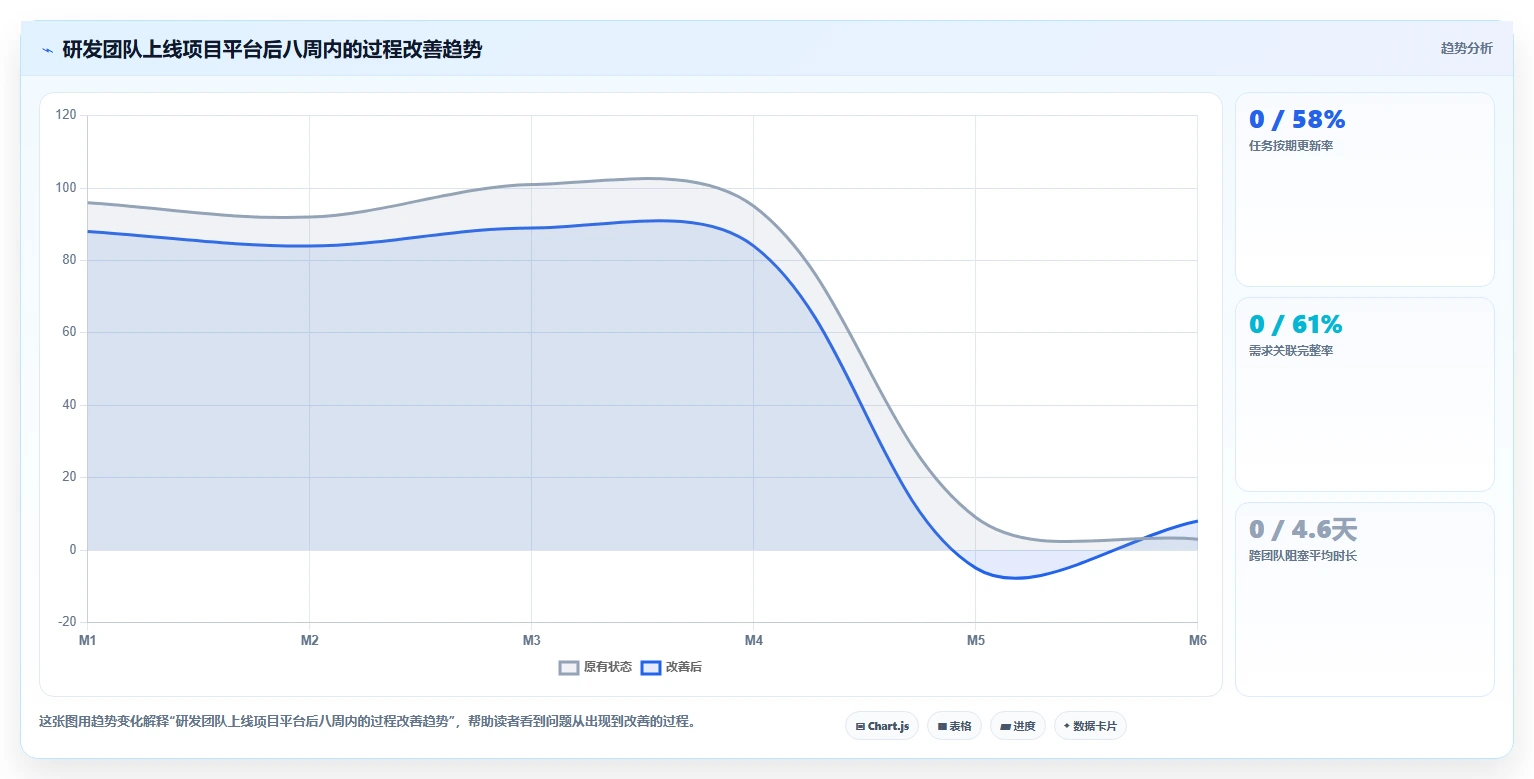Click the chart title 研发团队上线项目平台后八周内的过程改善趋势
This screenshot has width=1534, height=779.
[272, 49]
